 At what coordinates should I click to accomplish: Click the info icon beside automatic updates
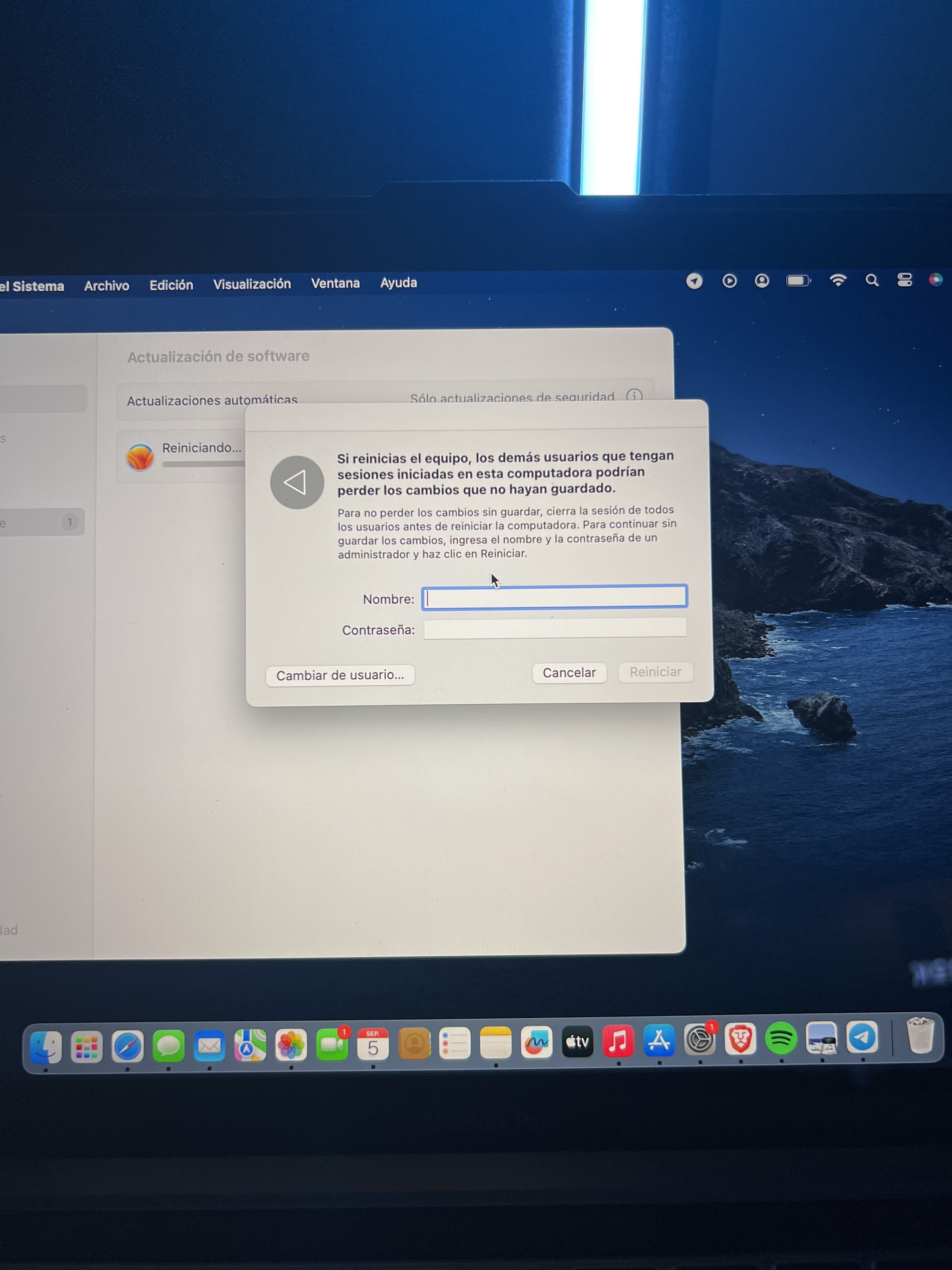click(634, 396)
